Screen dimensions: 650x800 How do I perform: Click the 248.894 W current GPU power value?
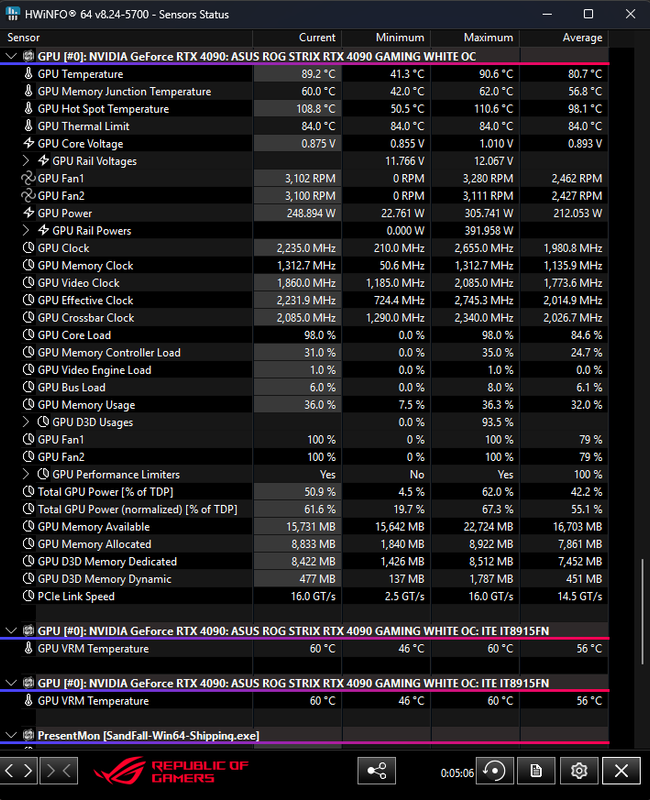pos(311,213)
